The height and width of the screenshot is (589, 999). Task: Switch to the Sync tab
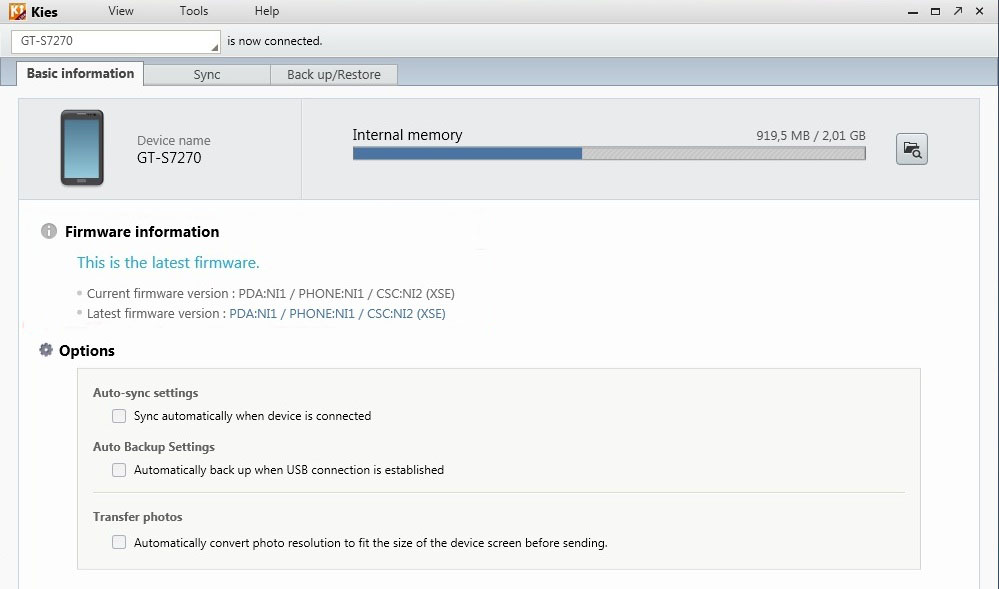tap(207, 75)
